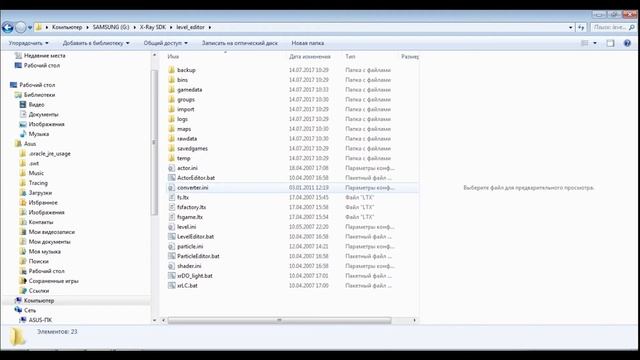Select Библиотеки in navigation pane
Image resolution: width=640 pixels, height=360 pixels.
[39, 95]
